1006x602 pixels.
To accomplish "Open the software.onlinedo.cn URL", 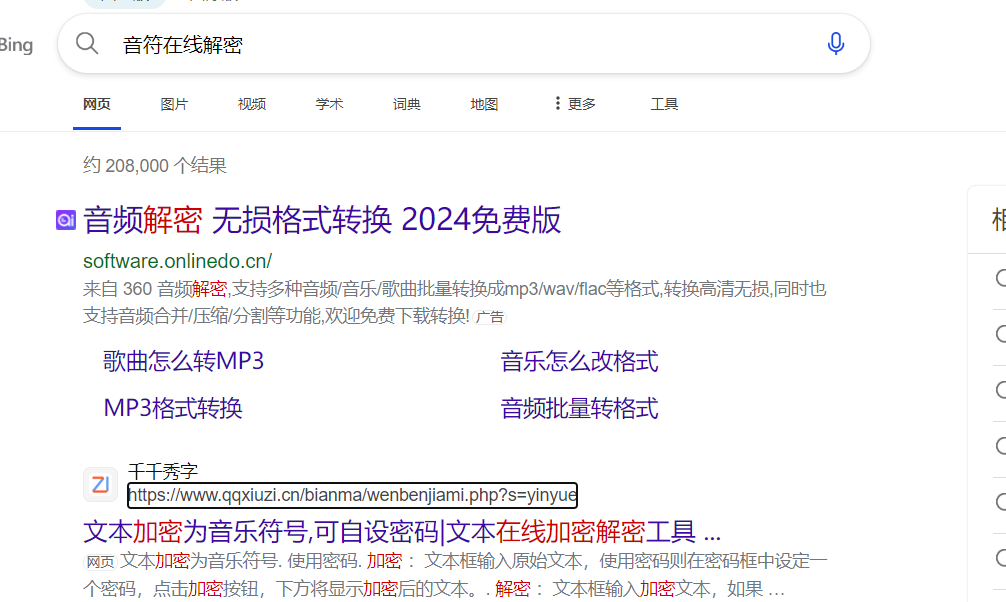I will tap(177, 261).
